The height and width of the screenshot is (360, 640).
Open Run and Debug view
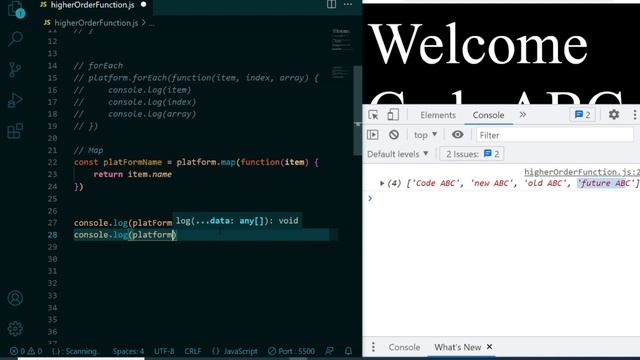pyautogui.click(x=15, y=100)
